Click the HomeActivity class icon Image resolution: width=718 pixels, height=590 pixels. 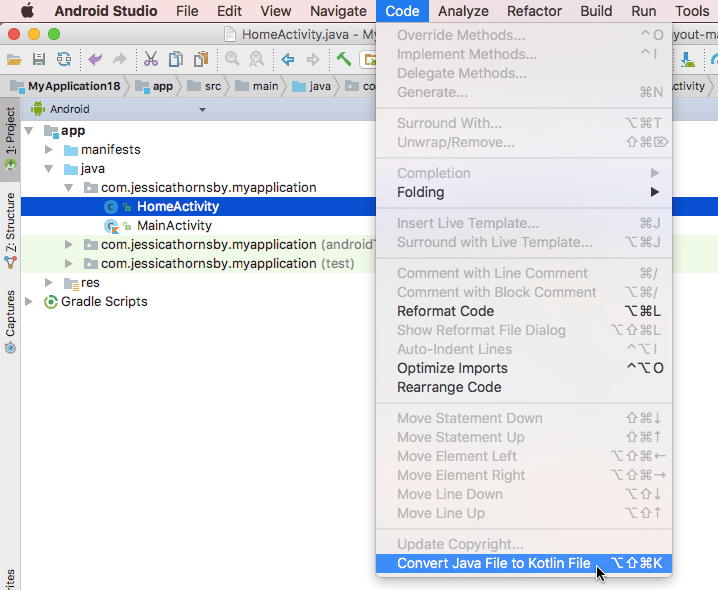(111, 207)
